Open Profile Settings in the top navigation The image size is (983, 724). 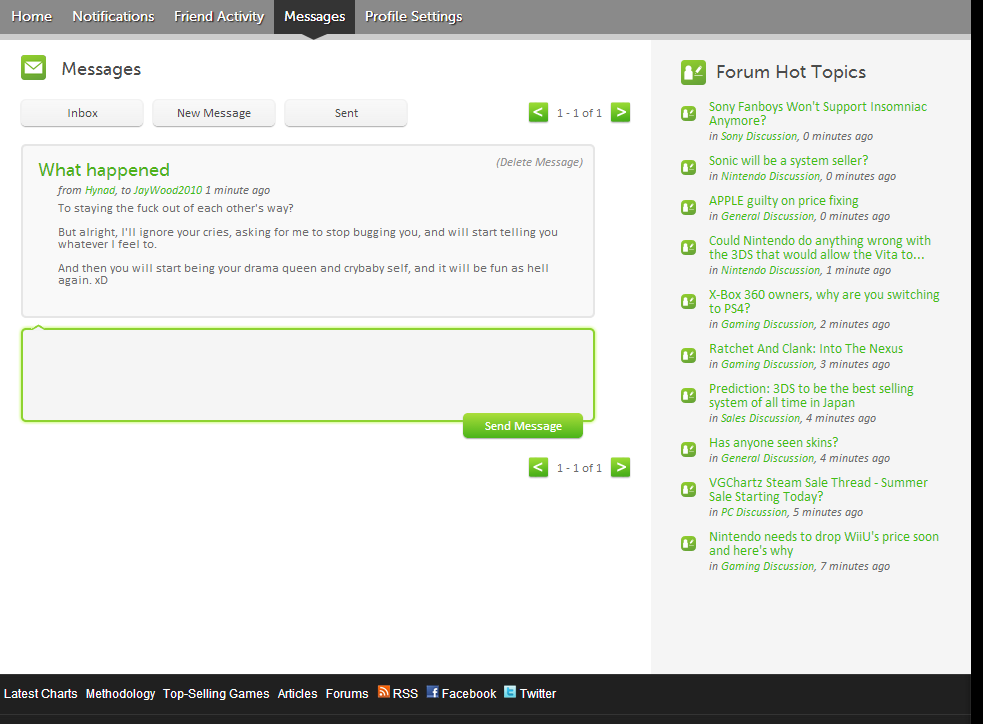tap(413, 16)
